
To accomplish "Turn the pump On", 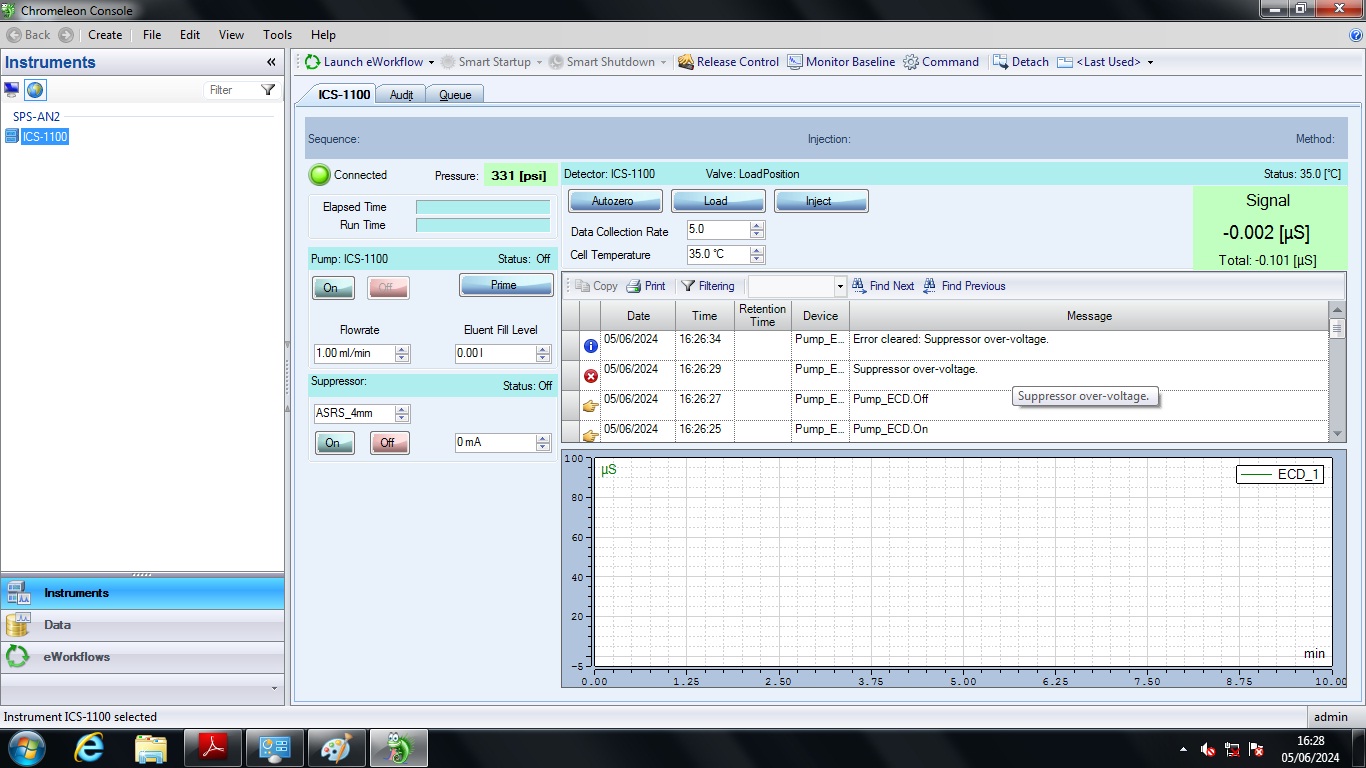I will (332, 288).
